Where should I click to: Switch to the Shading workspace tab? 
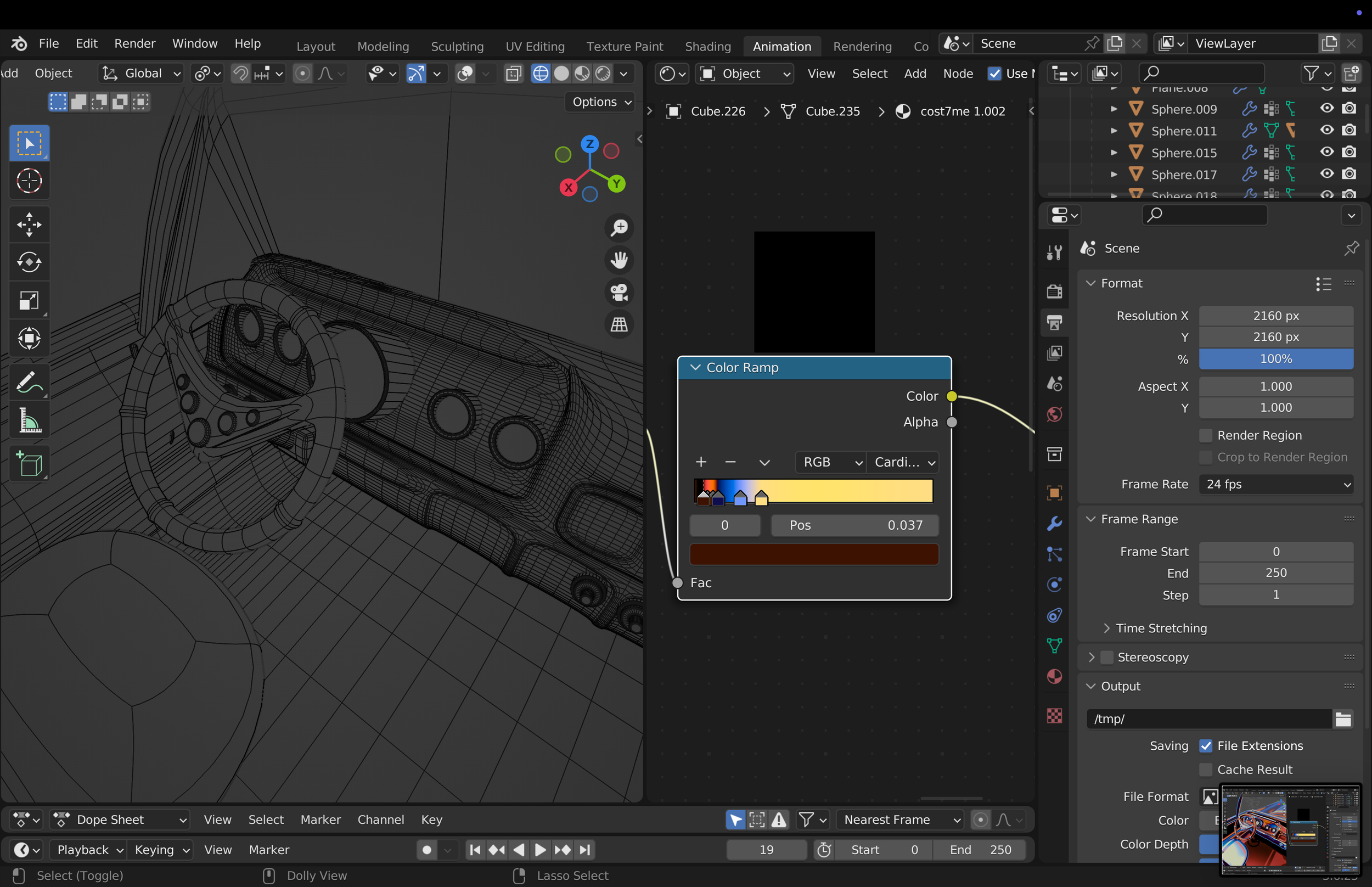tap(707, 46)
